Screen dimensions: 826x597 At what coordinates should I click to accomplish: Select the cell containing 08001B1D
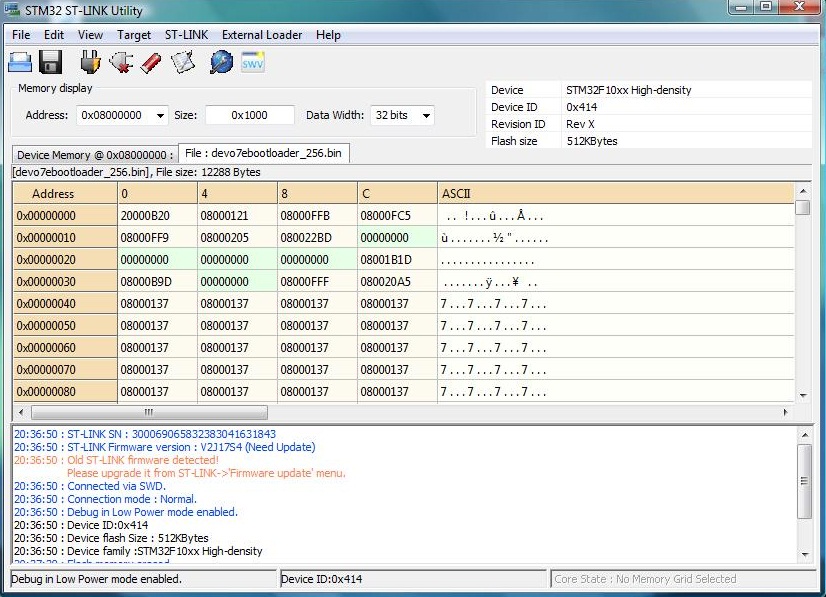coord(398,260)
